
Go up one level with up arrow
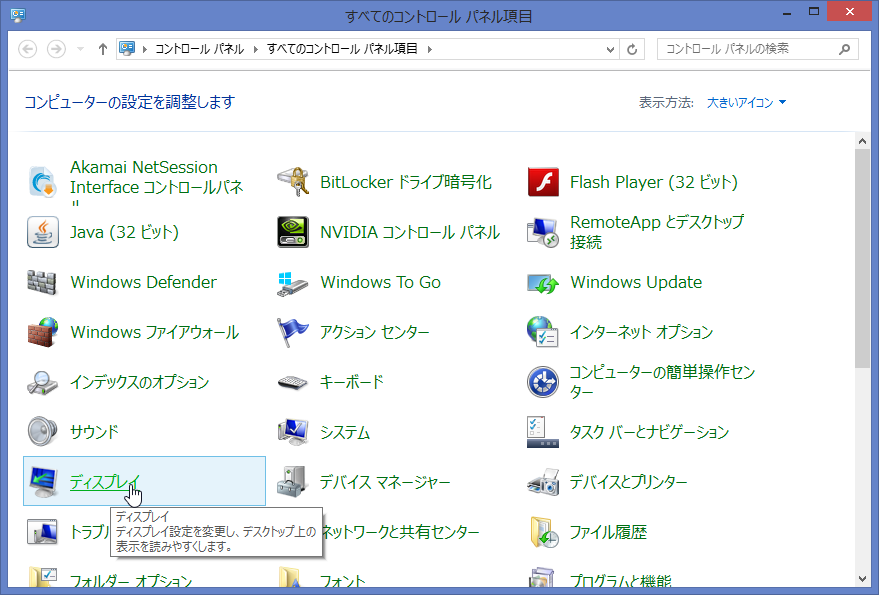click(102, 49)
